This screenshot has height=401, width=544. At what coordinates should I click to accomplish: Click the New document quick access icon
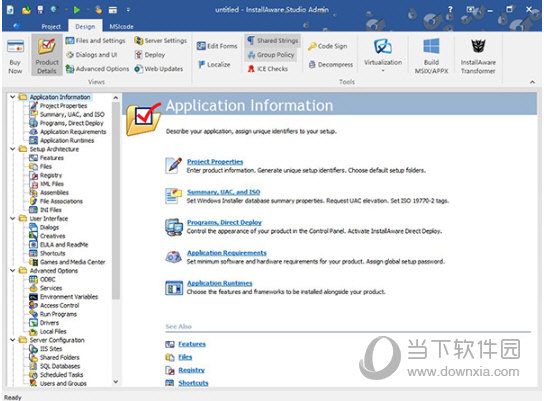pos(10,10)
